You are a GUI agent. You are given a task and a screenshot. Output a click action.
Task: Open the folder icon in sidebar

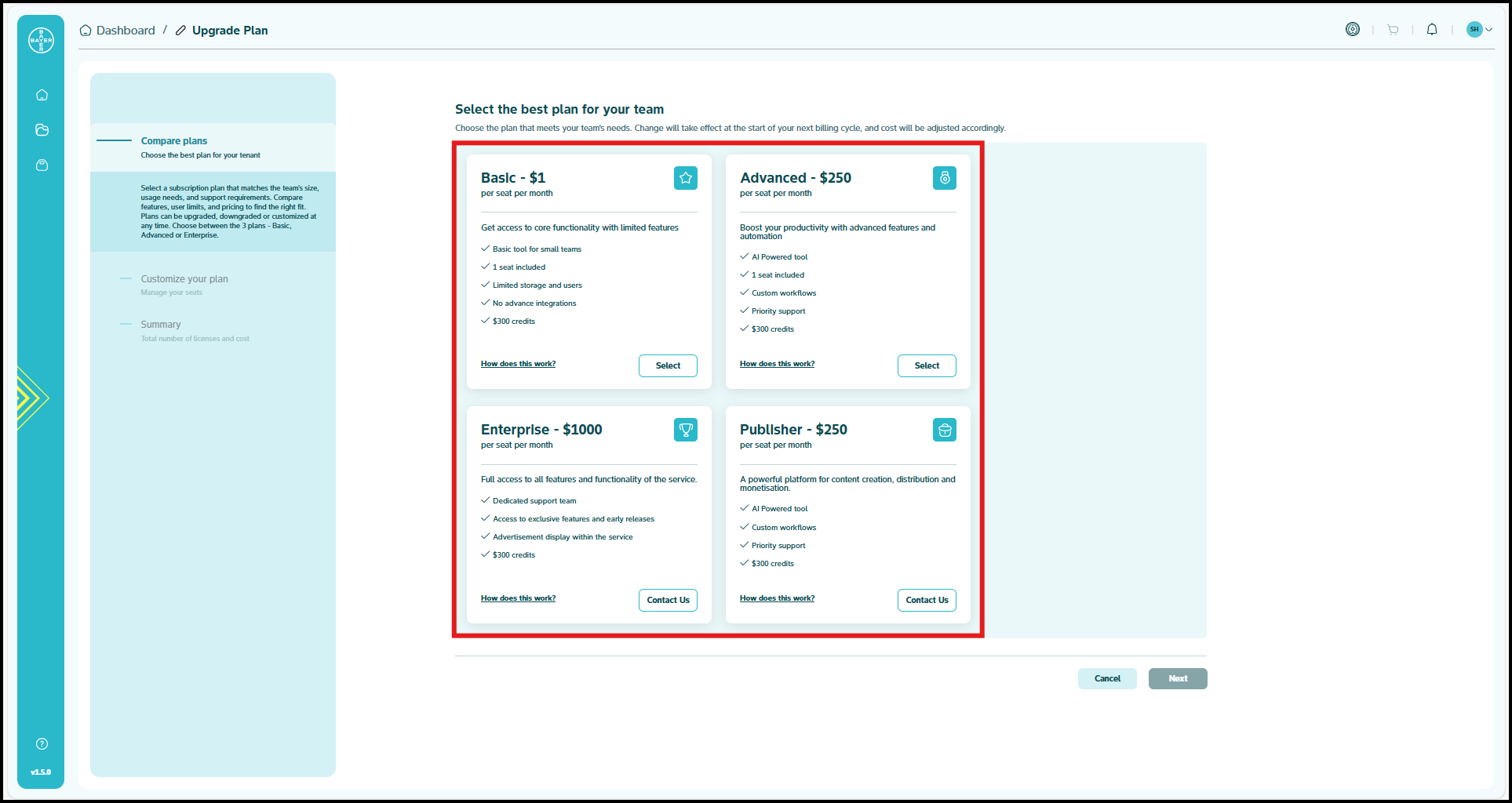pyautogui.click(x=42, y=130)
